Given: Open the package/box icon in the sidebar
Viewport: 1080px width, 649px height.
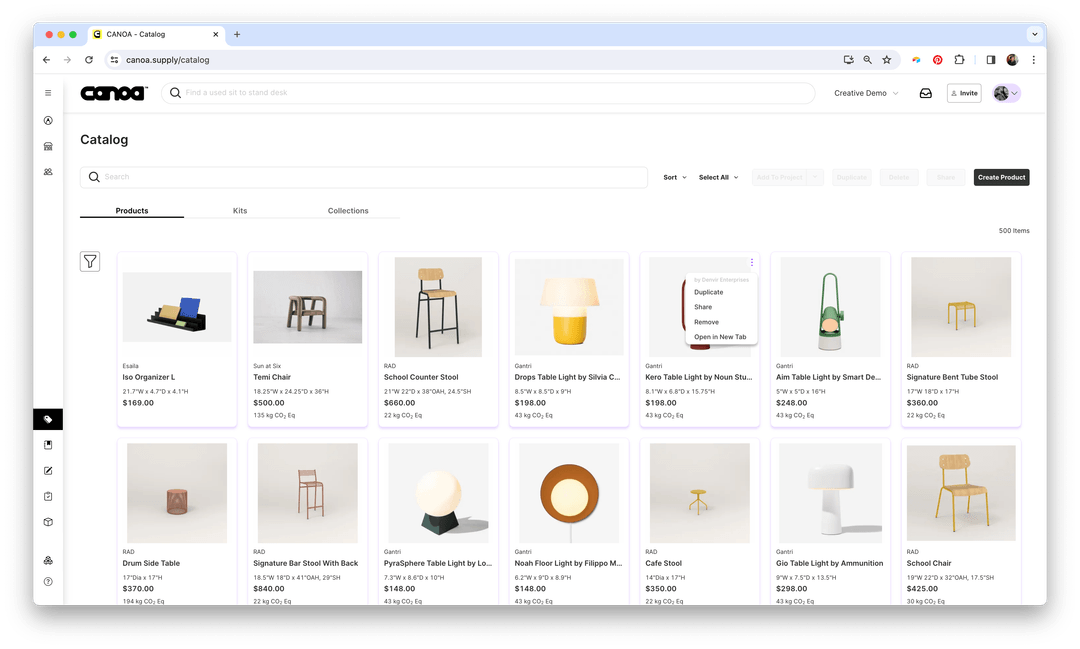Looking at the screenshot, I should (x=48, y=521).
